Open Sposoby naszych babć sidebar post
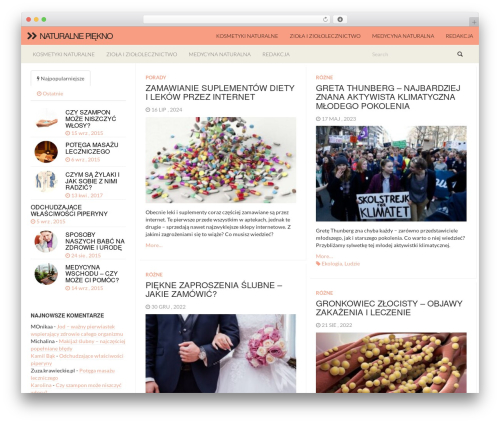 [95, 241]
